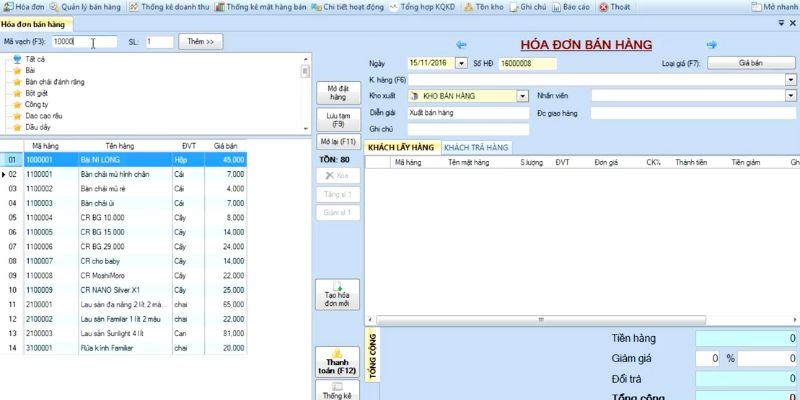Open Chi tiết hoạt động

click(x=347, y=7)
